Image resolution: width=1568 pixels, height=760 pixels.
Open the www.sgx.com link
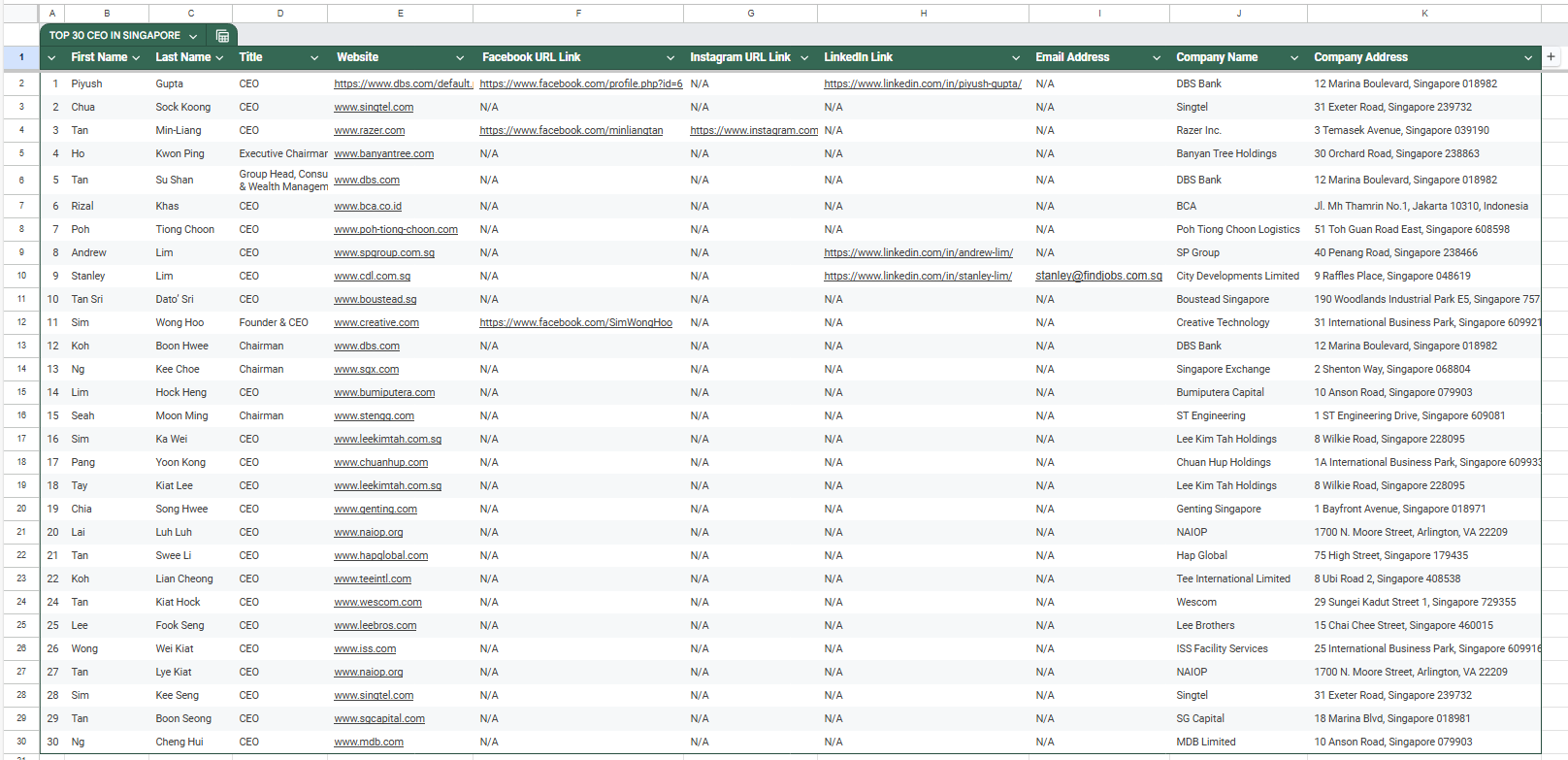tap(367, 370)
